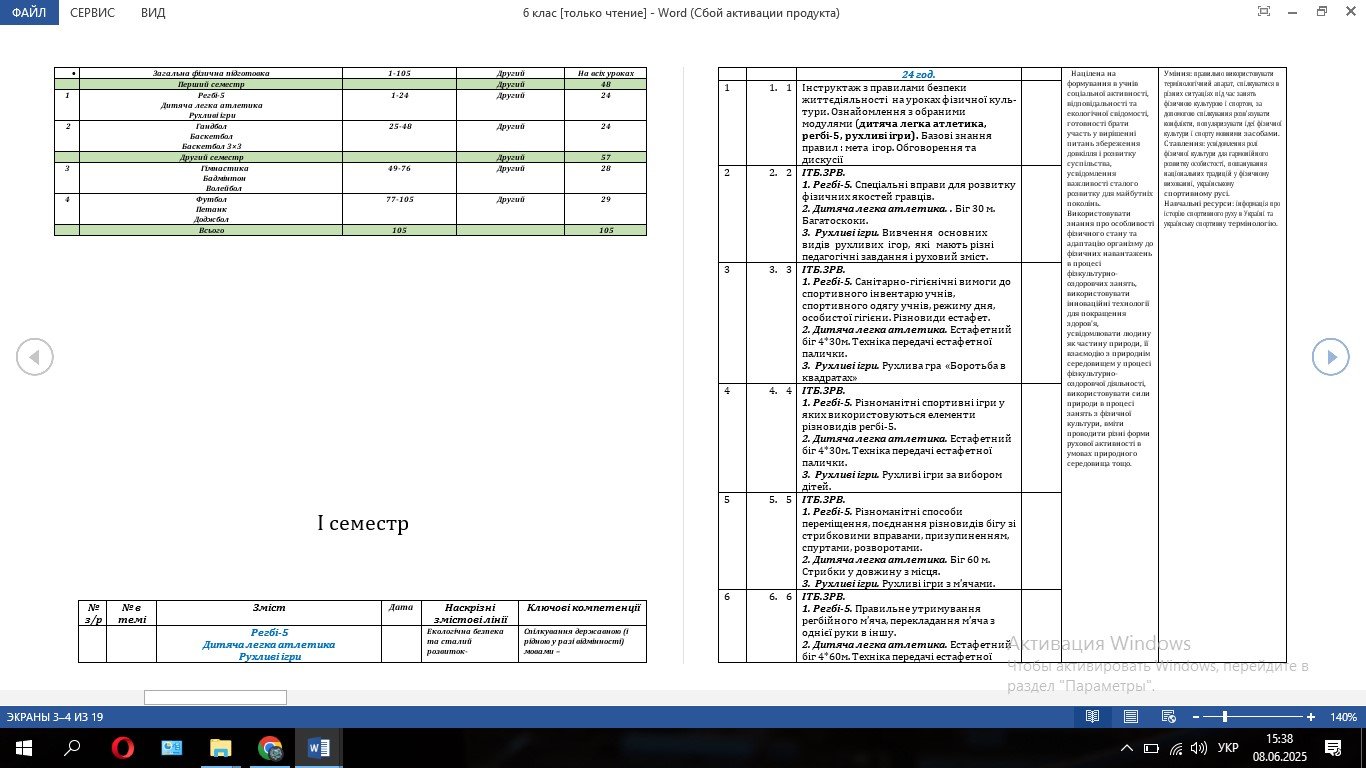Click the 'Навчальні ресурси' paragraph in right column
Screen dimensions: 1366x768
click(1221, 213)
